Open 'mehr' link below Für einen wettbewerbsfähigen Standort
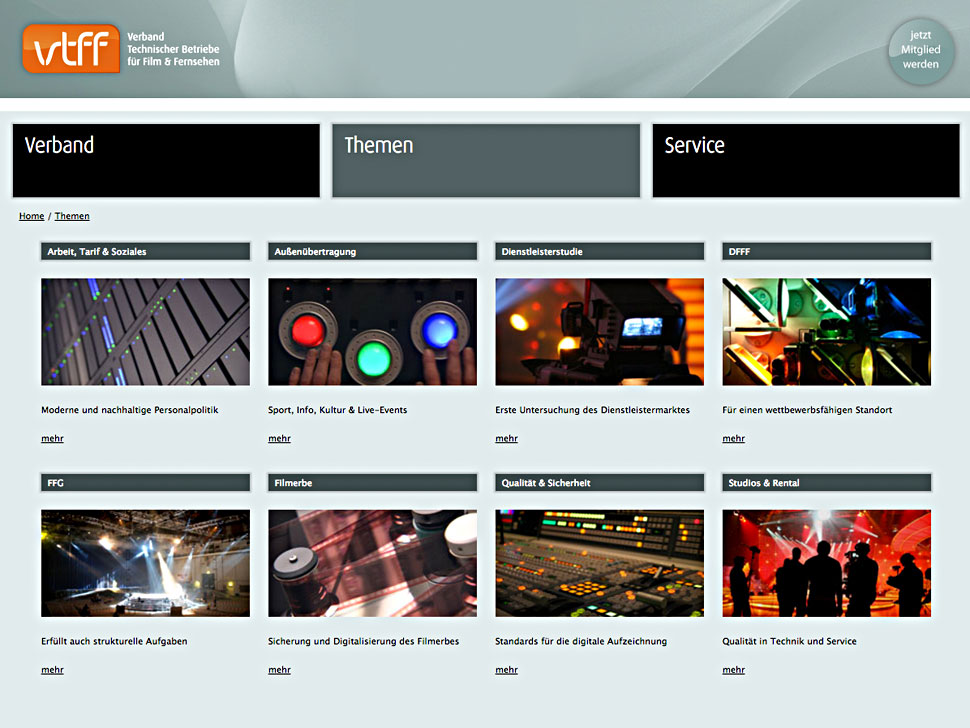This screenshot has width=970, height=728. [x=733, y=439]
